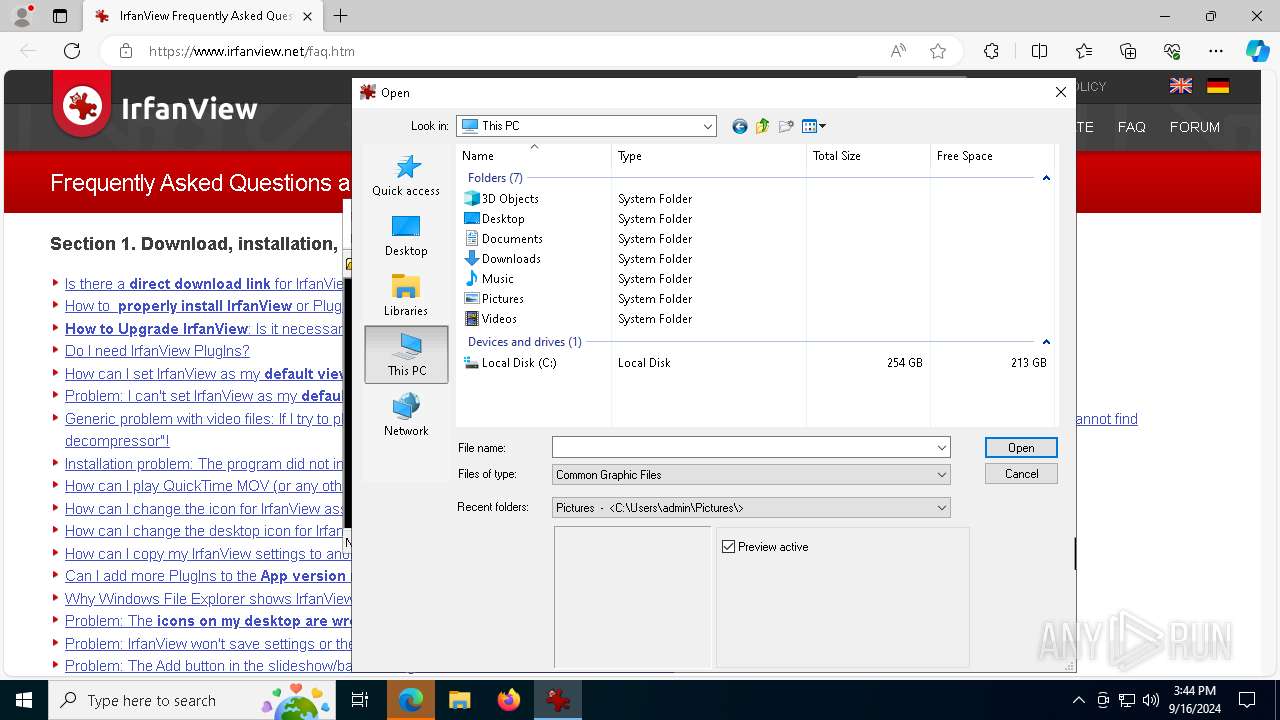Open 'How to Upgrade IrfanView' FAQ link

[x=204, y=329]
